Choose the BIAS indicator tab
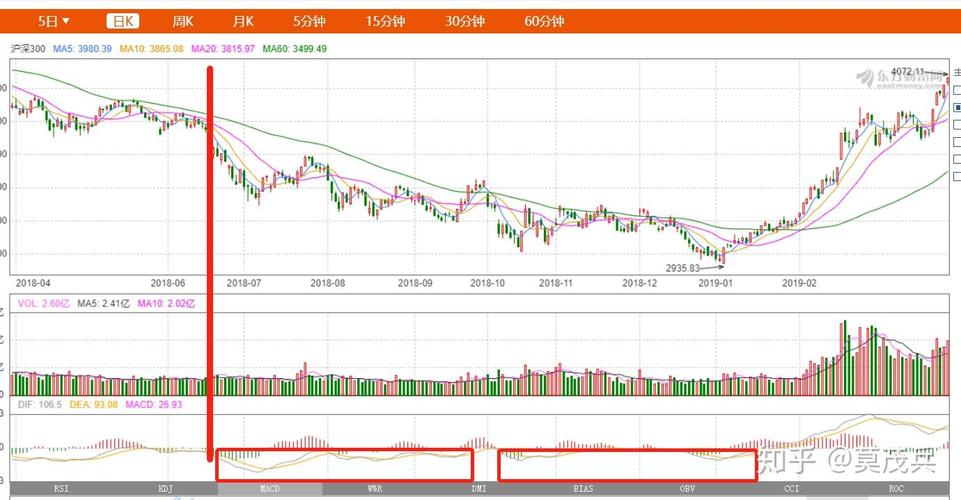This screenshot has width=961, height=500. pyautogui.click(x=583, y=489)
